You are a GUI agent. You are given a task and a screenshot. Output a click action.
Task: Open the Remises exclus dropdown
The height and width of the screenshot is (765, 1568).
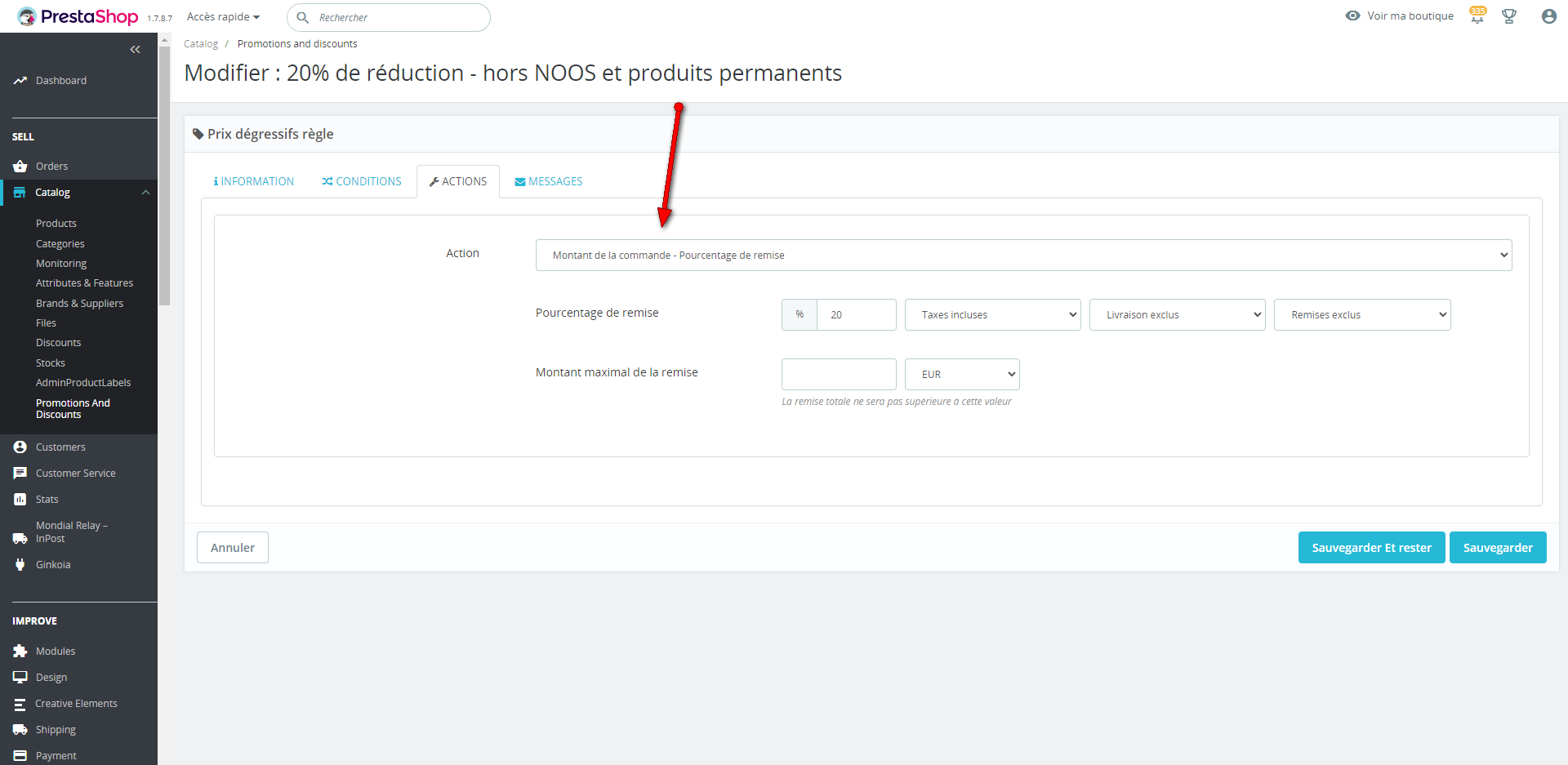tap(1361, 315)
